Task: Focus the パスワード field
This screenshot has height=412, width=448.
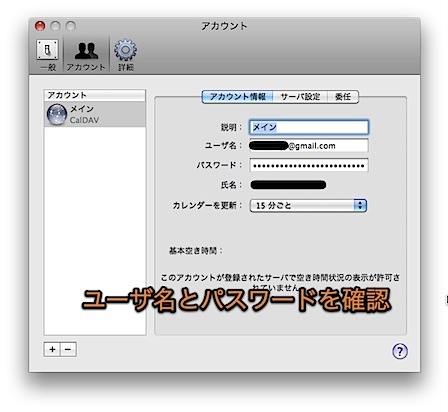Action: (x=309, y=165)
